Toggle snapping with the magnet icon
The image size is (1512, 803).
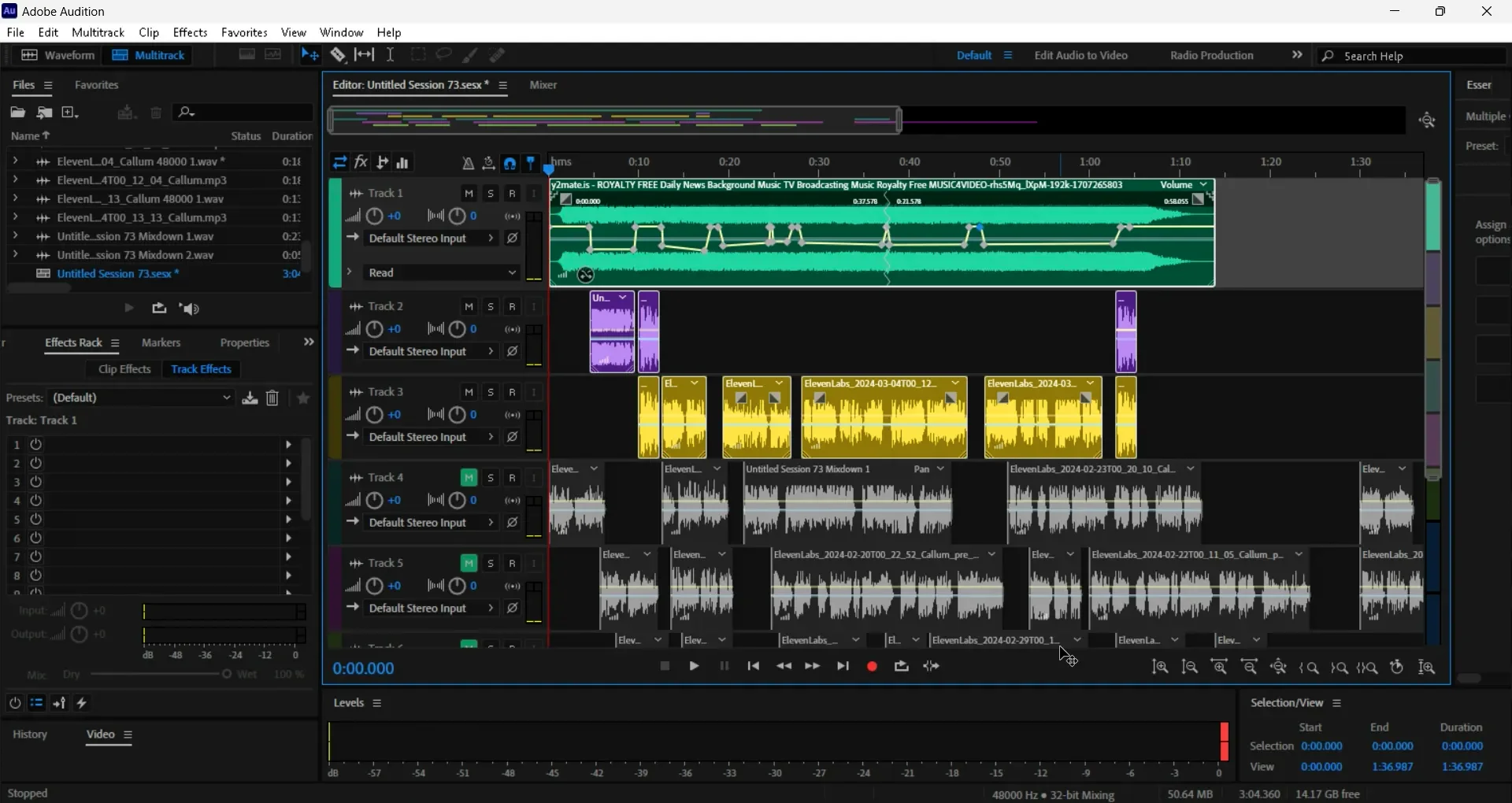tap(510, 162)
